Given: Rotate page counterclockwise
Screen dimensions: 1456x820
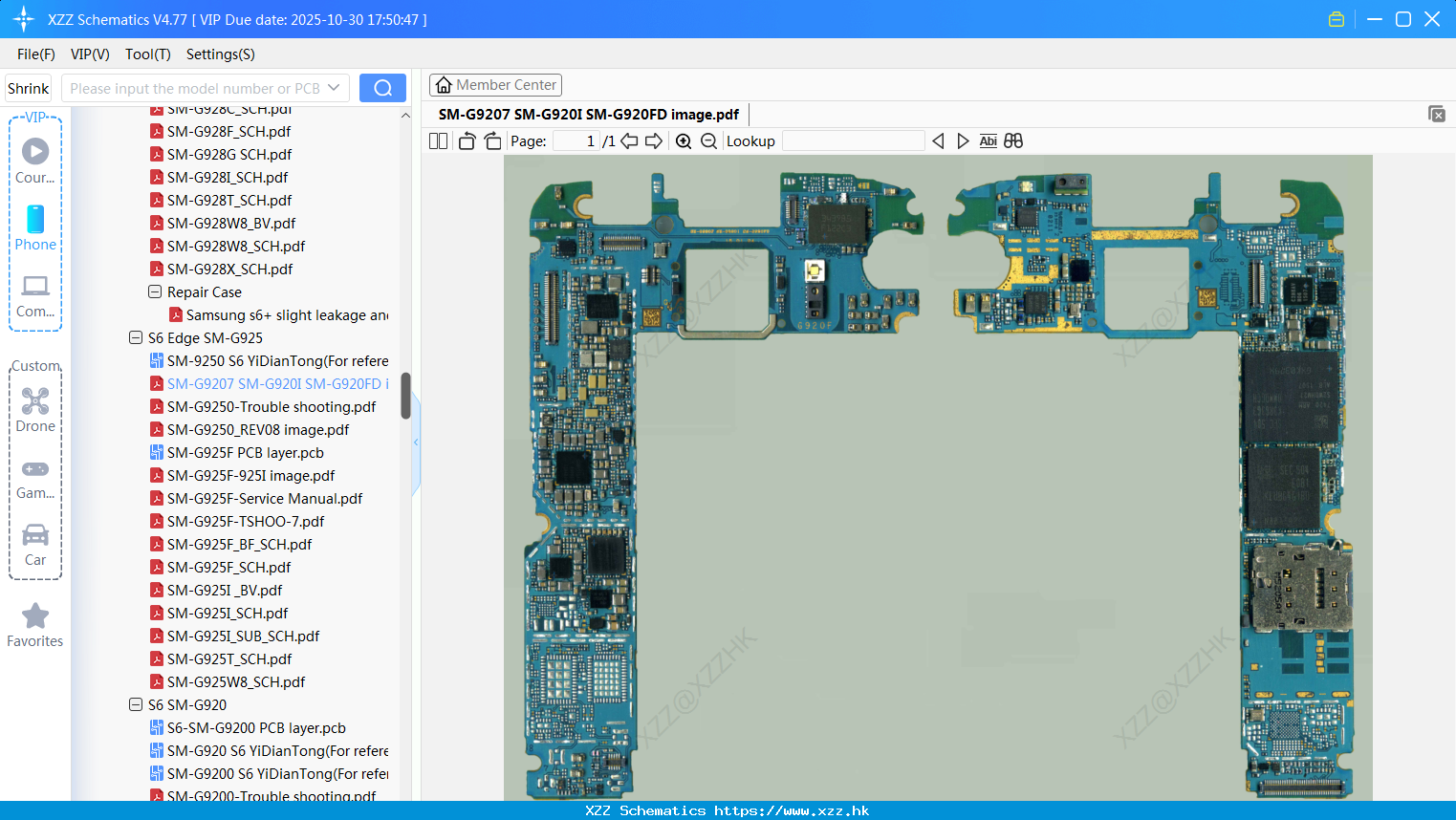Looking at the screenshot, I should [x=467, y=140].
